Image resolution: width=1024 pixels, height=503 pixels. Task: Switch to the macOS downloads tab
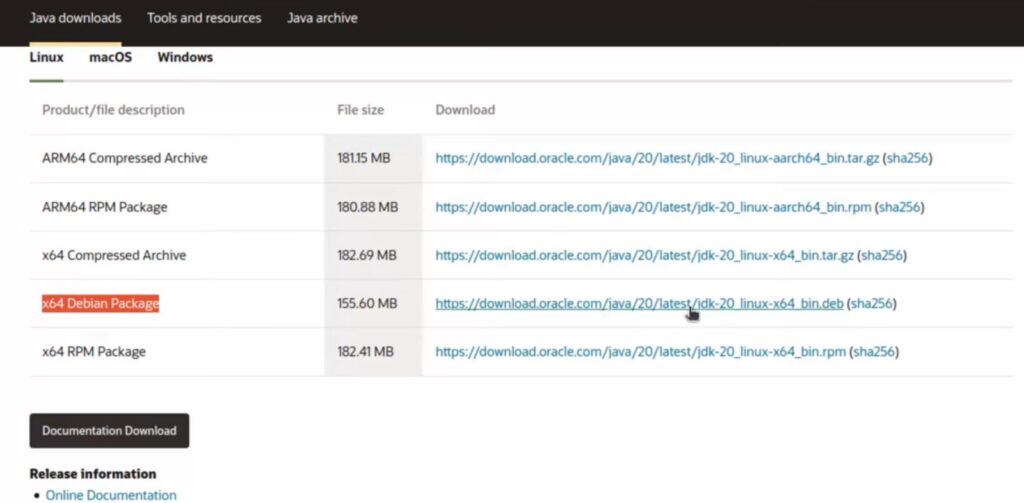[110, 58]
